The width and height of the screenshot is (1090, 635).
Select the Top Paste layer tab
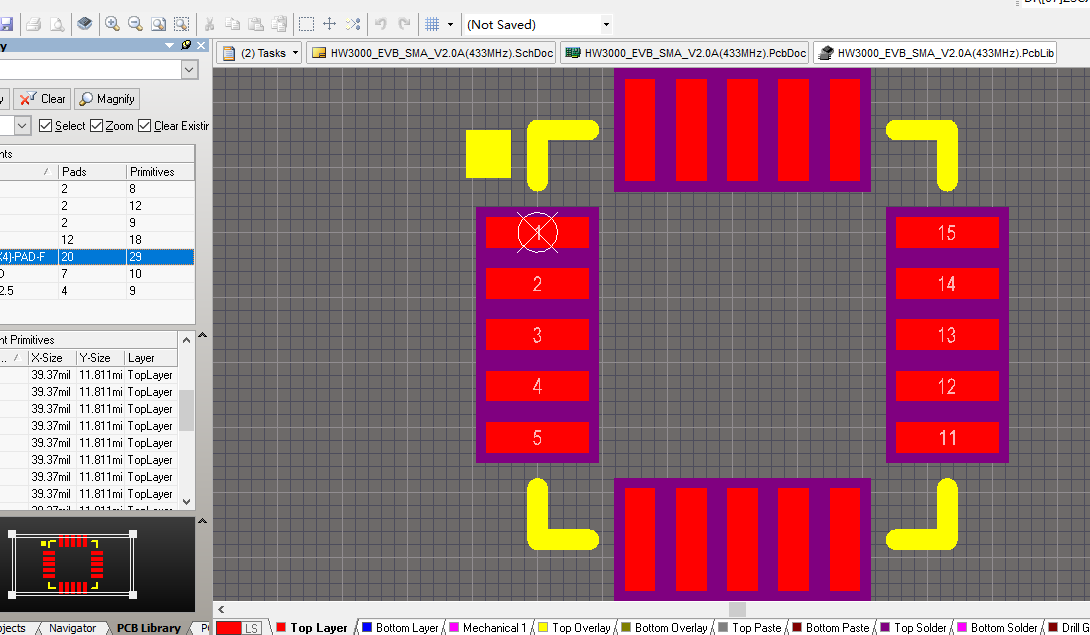click(x=749, y=627)
